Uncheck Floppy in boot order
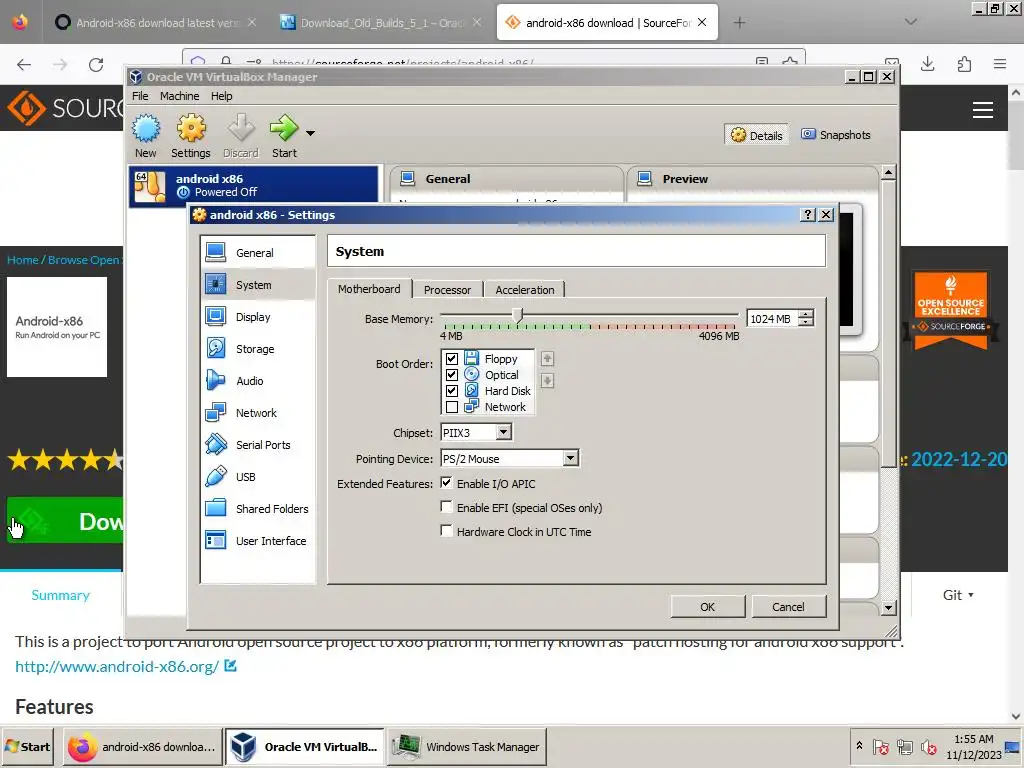Viewport: 1024px width, 768px height. [x=451, y=359]
